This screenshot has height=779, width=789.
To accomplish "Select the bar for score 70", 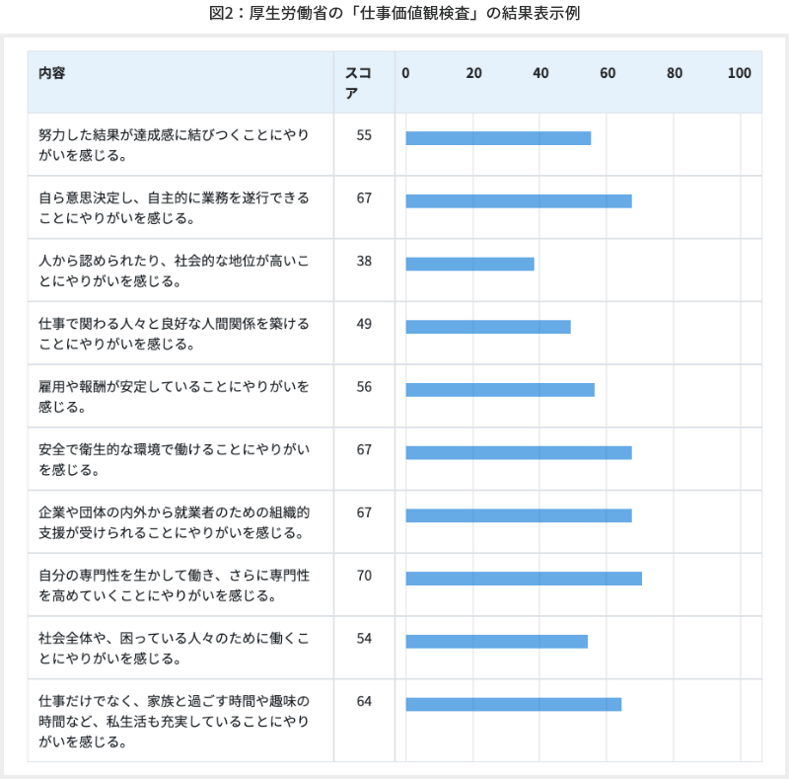I will [x=523, y=578].
